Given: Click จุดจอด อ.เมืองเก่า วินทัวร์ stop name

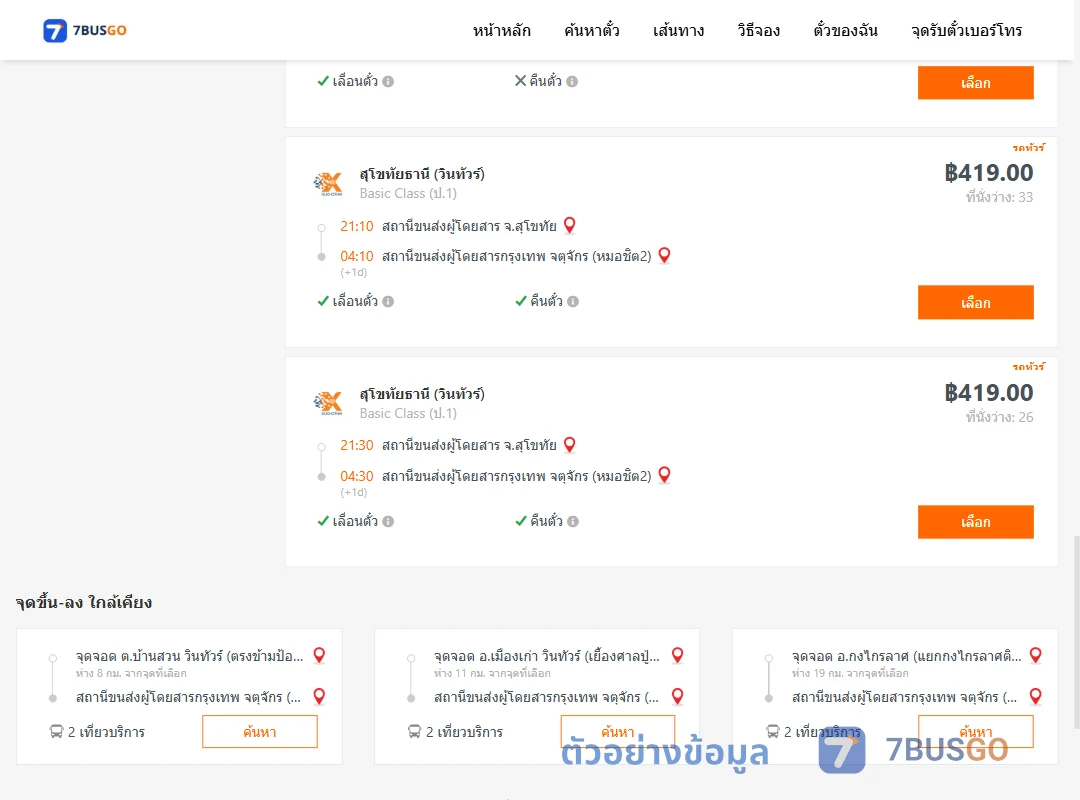Looking at the screenshot, I should (547, 656).
